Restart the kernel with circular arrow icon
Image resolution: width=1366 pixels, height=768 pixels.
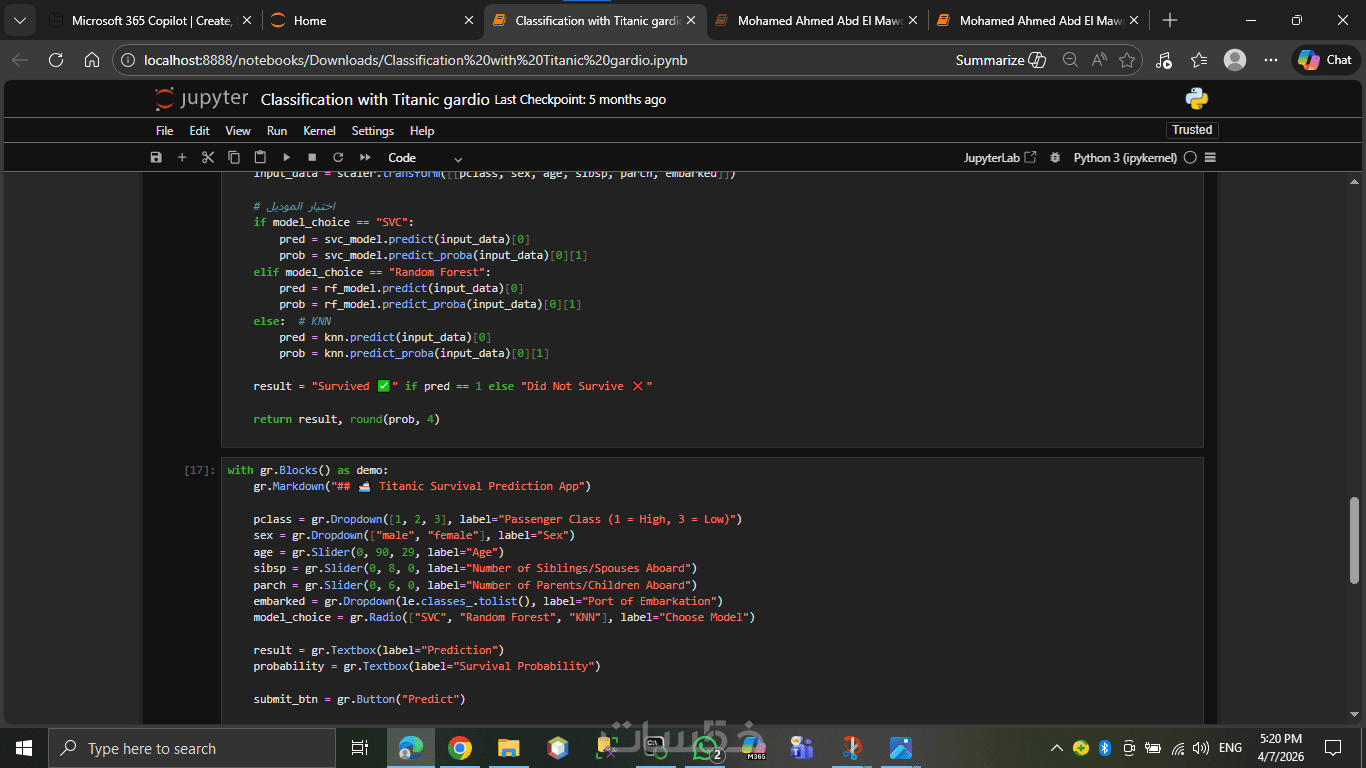338,157
